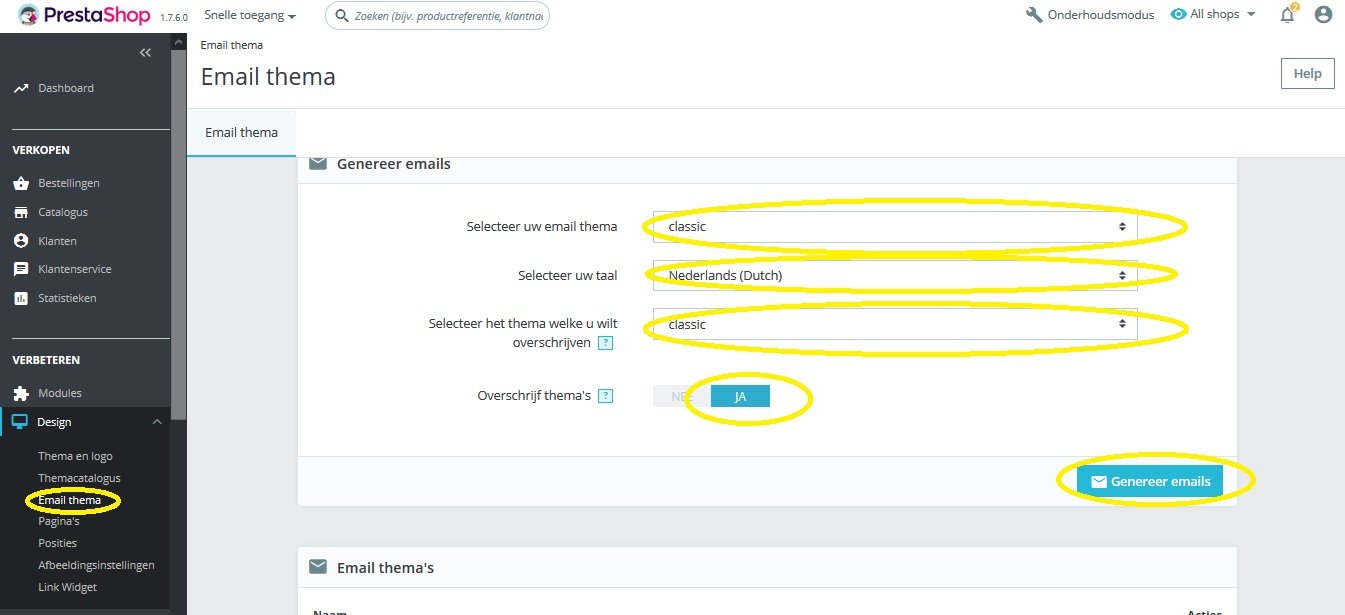Open the Selecteer uw email thema dropdown
1345x615 pixels.
895,227
